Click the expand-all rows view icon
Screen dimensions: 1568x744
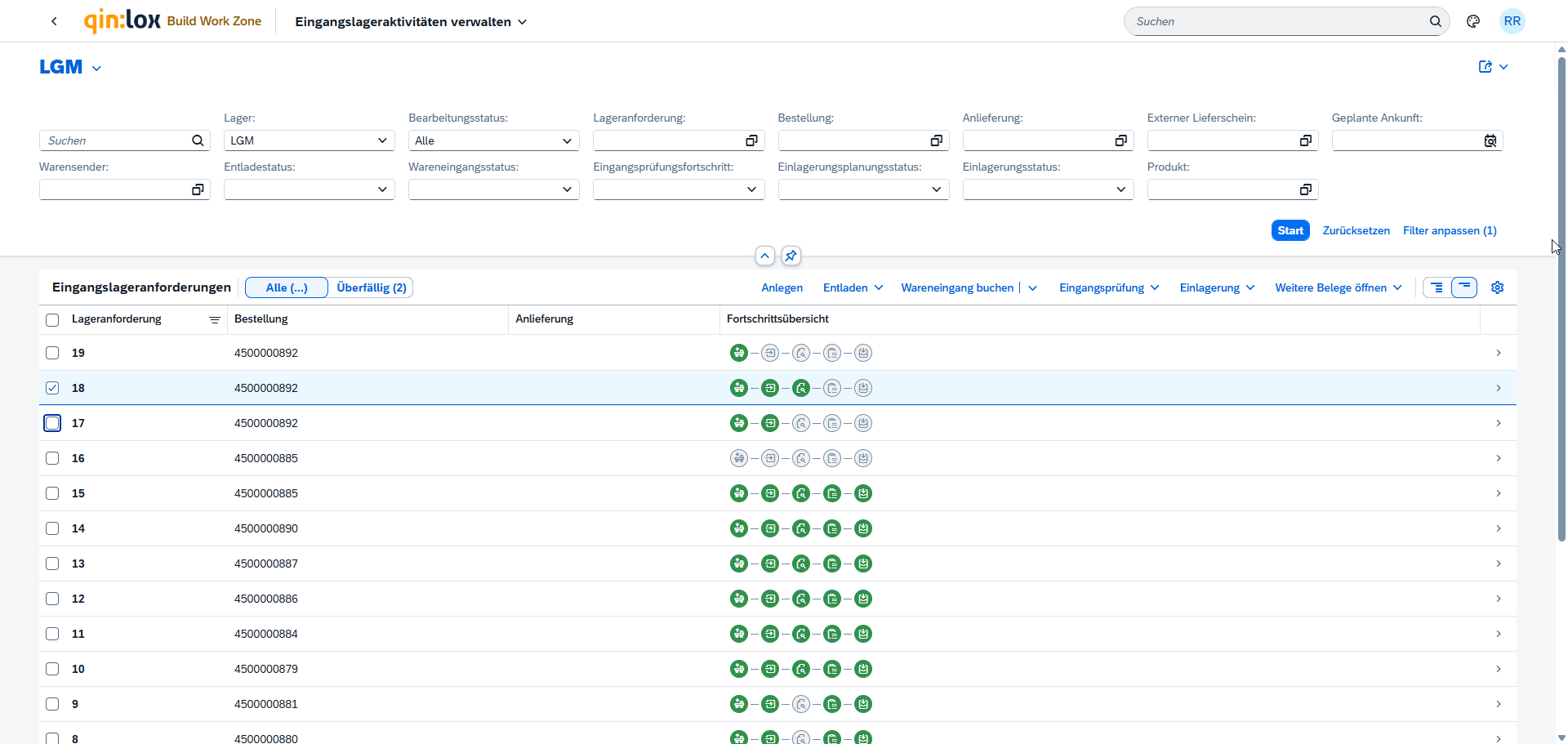click(1437, 287)
